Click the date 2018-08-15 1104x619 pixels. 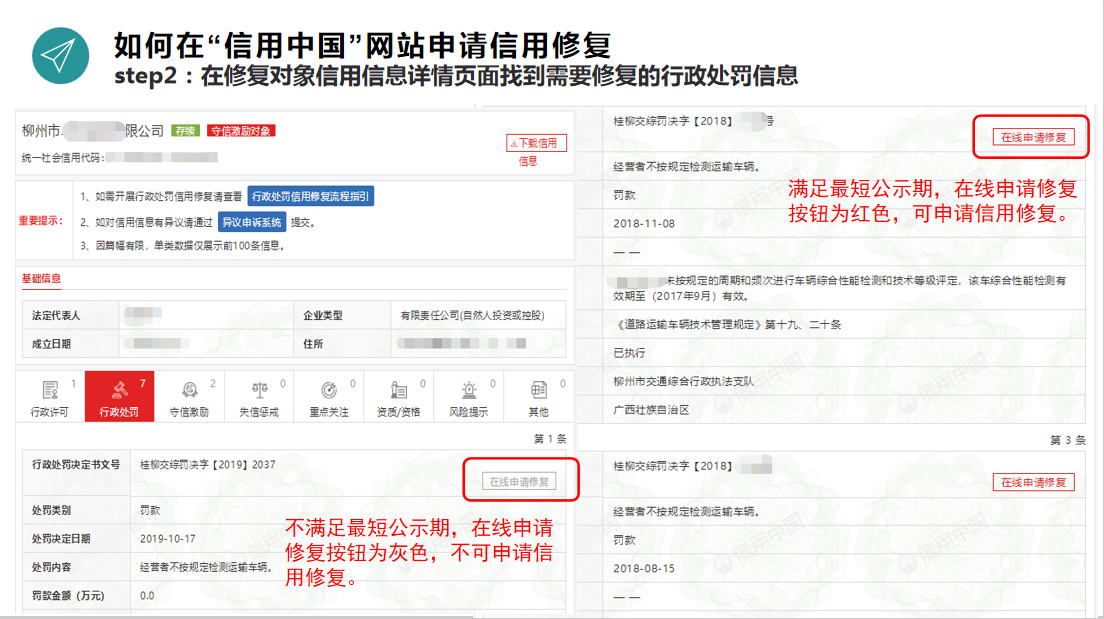[644, 568]
